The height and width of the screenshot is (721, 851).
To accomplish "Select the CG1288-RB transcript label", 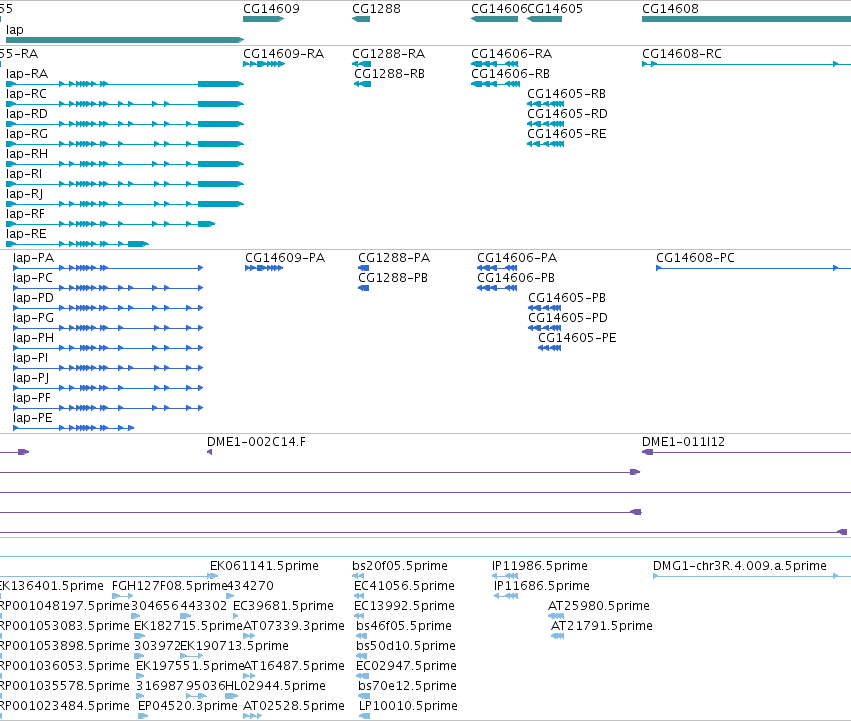I will tap(390, 73).
